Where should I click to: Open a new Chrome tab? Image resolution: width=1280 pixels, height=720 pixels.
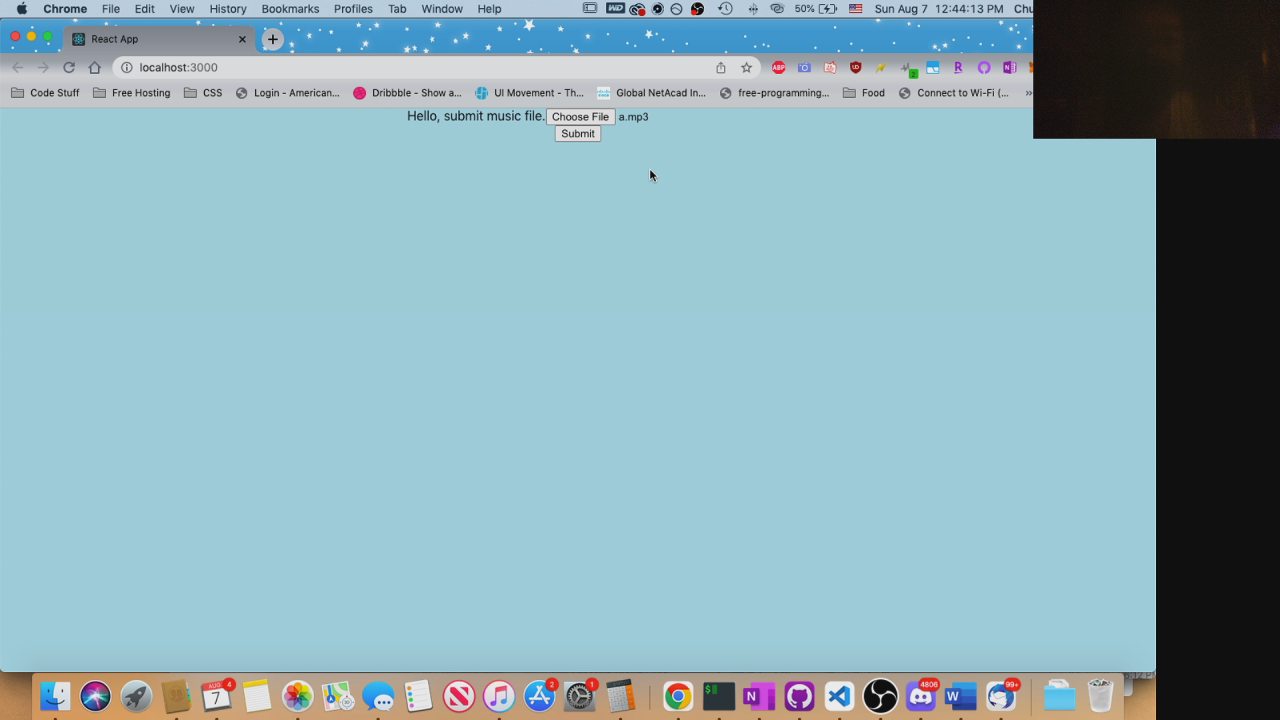click(x=272, y=39)
